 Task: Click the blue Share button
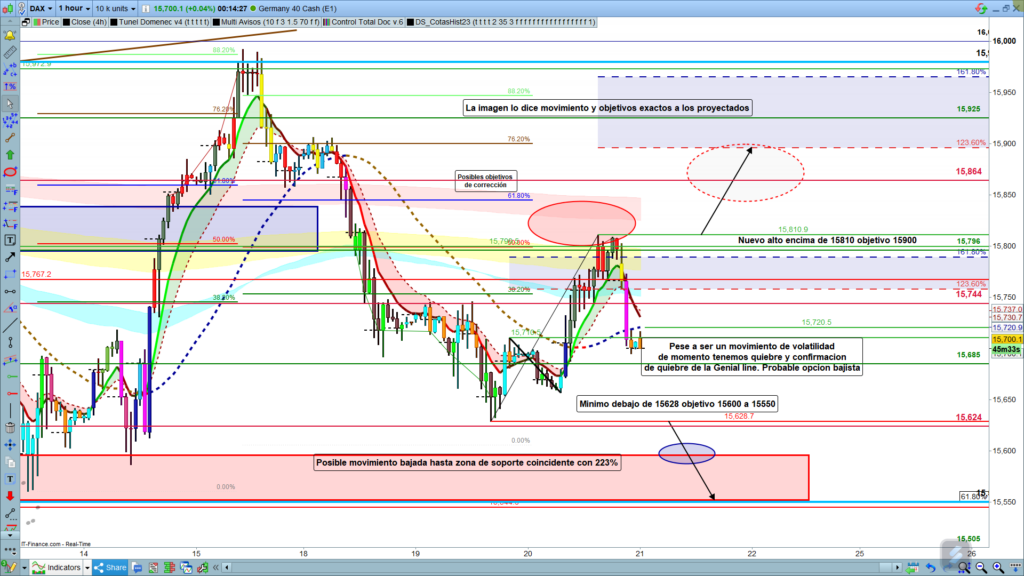[110, 567]
